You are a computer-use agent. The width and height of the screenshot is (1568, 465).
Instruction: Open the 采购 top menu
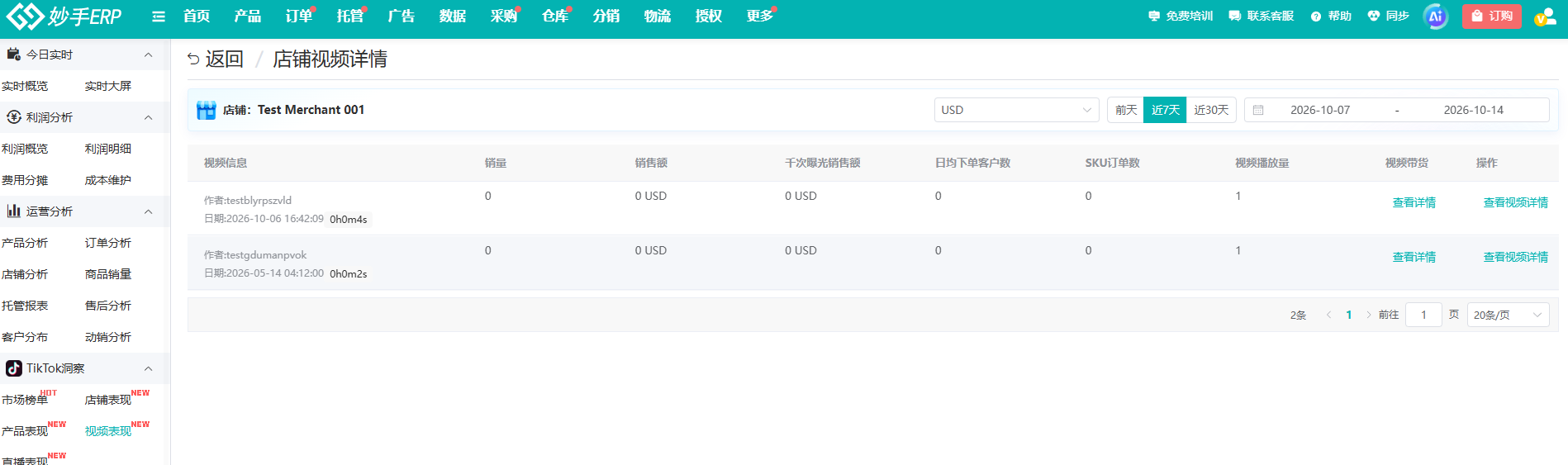[504, 17]
